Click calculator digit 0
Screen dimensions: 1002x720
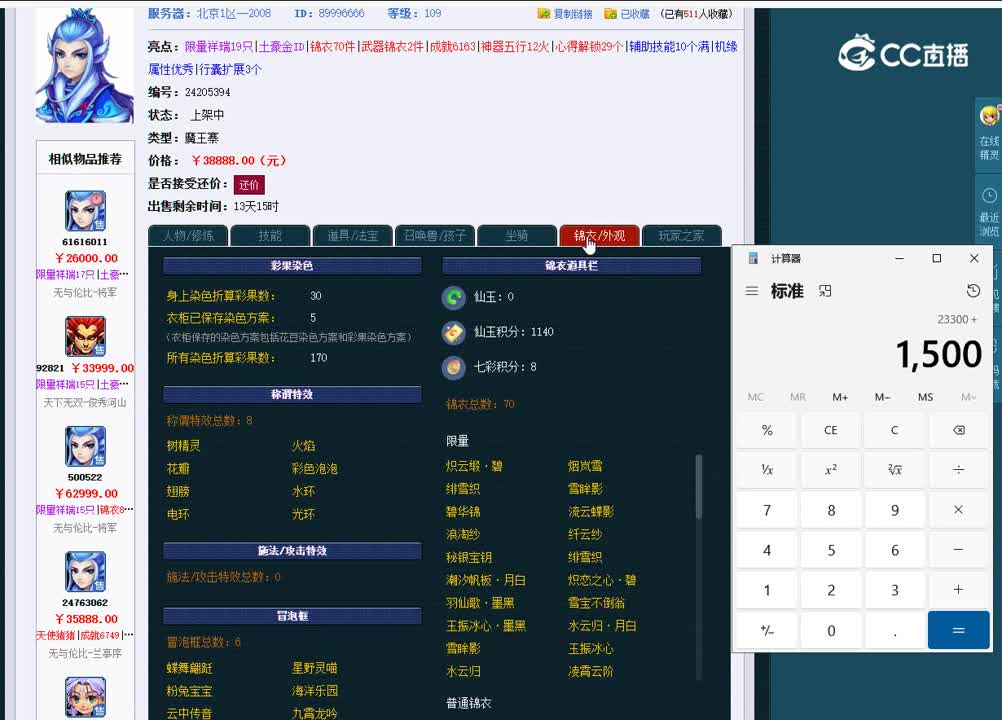coord(831,631)
